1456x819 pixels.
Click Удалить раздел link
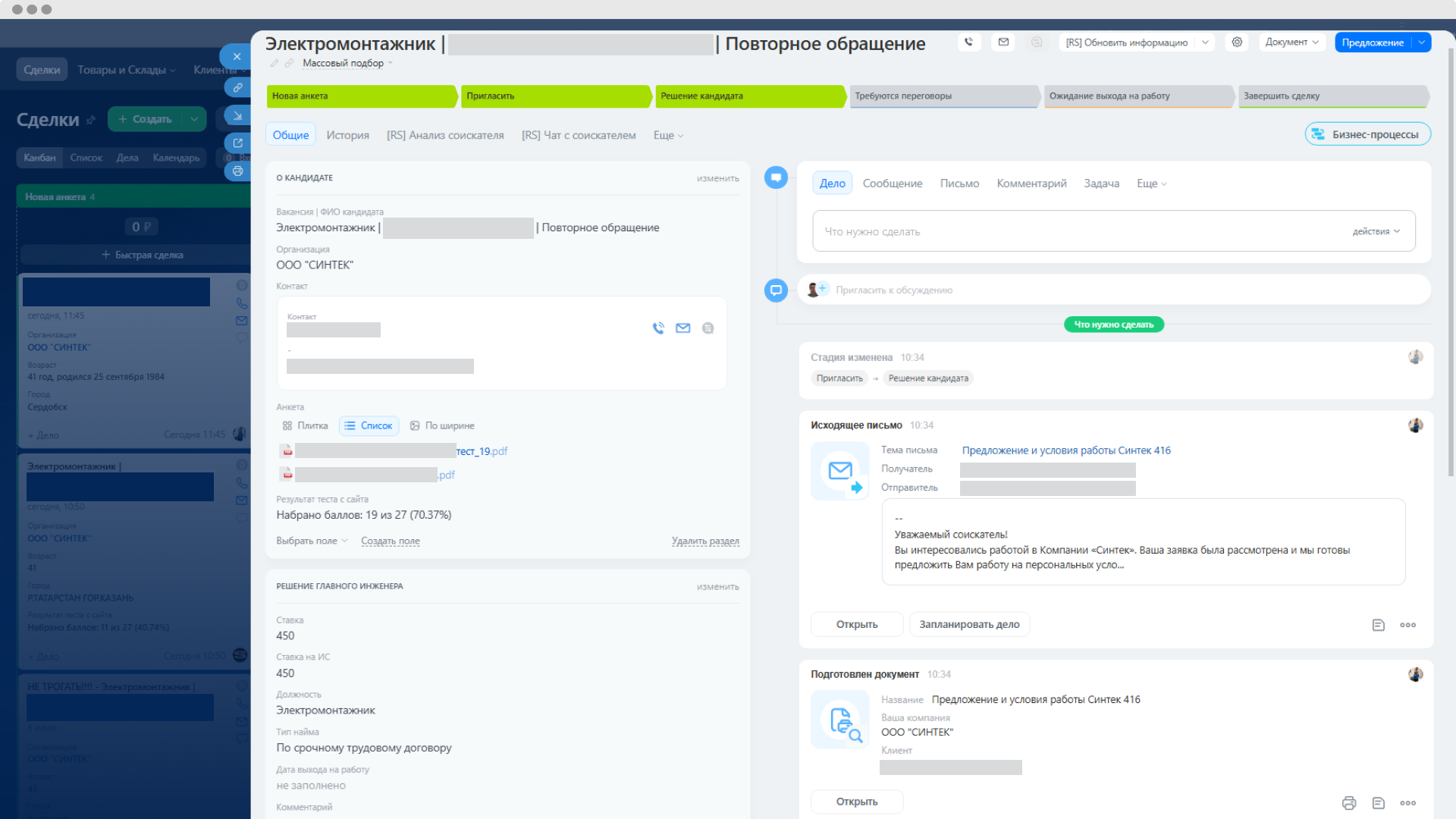coord(705,541)
